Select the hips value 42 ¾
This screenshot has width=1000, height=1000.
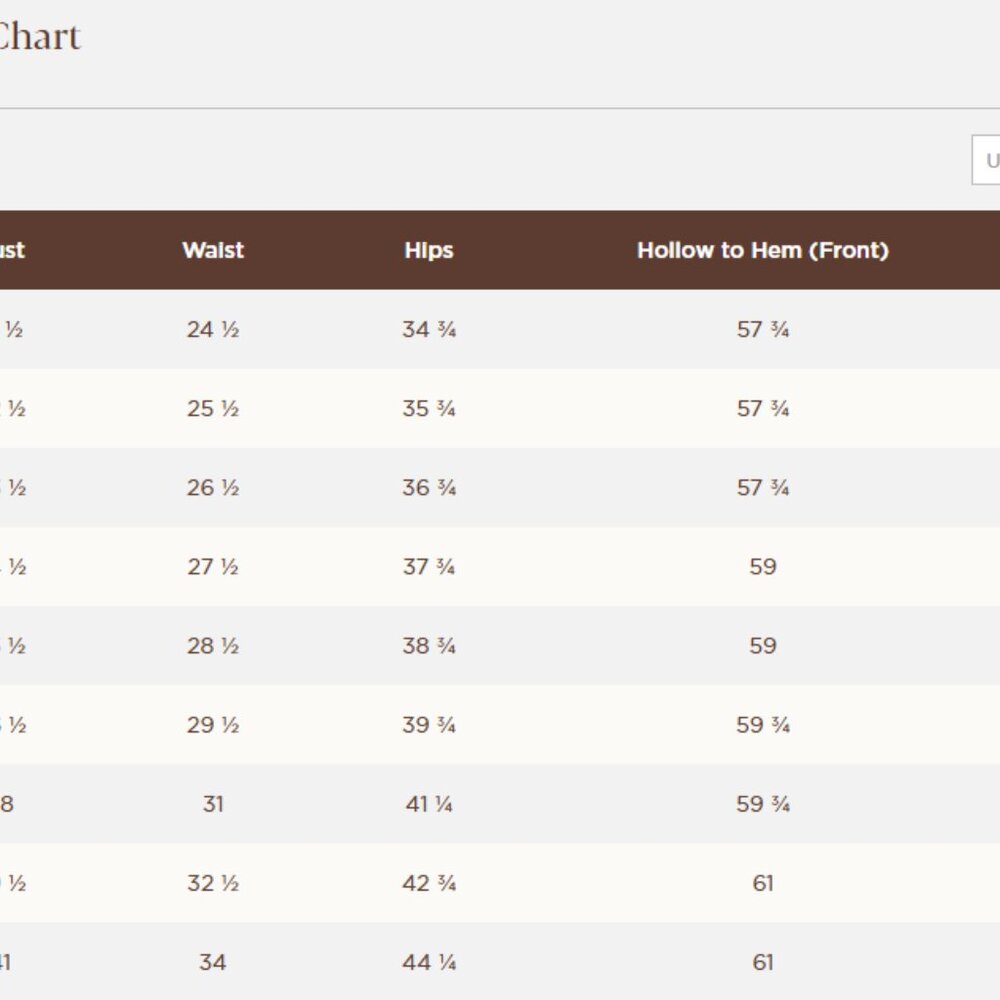tap(429, 883)
